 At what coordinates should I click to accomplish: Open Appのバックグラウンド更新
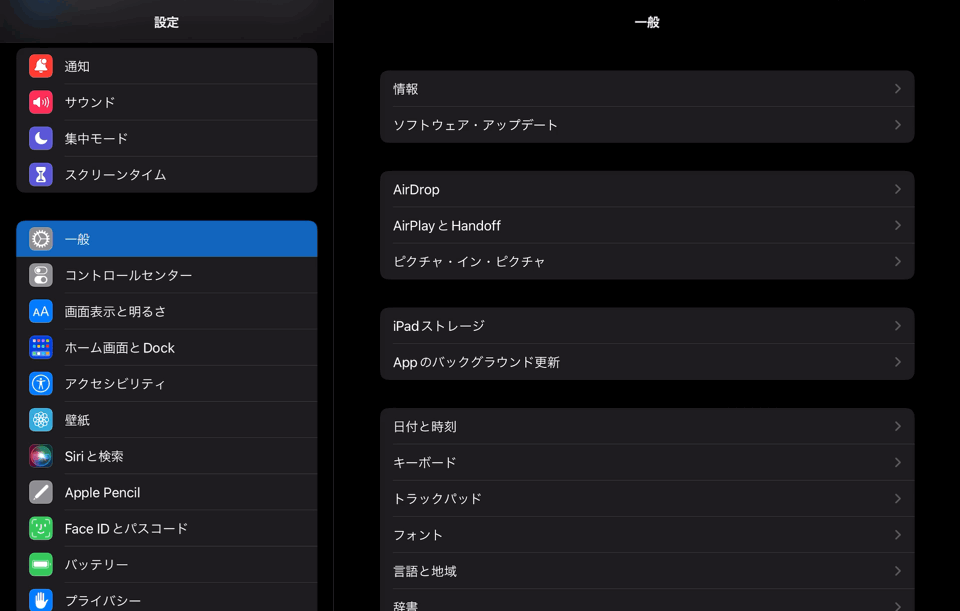[647, 362]
